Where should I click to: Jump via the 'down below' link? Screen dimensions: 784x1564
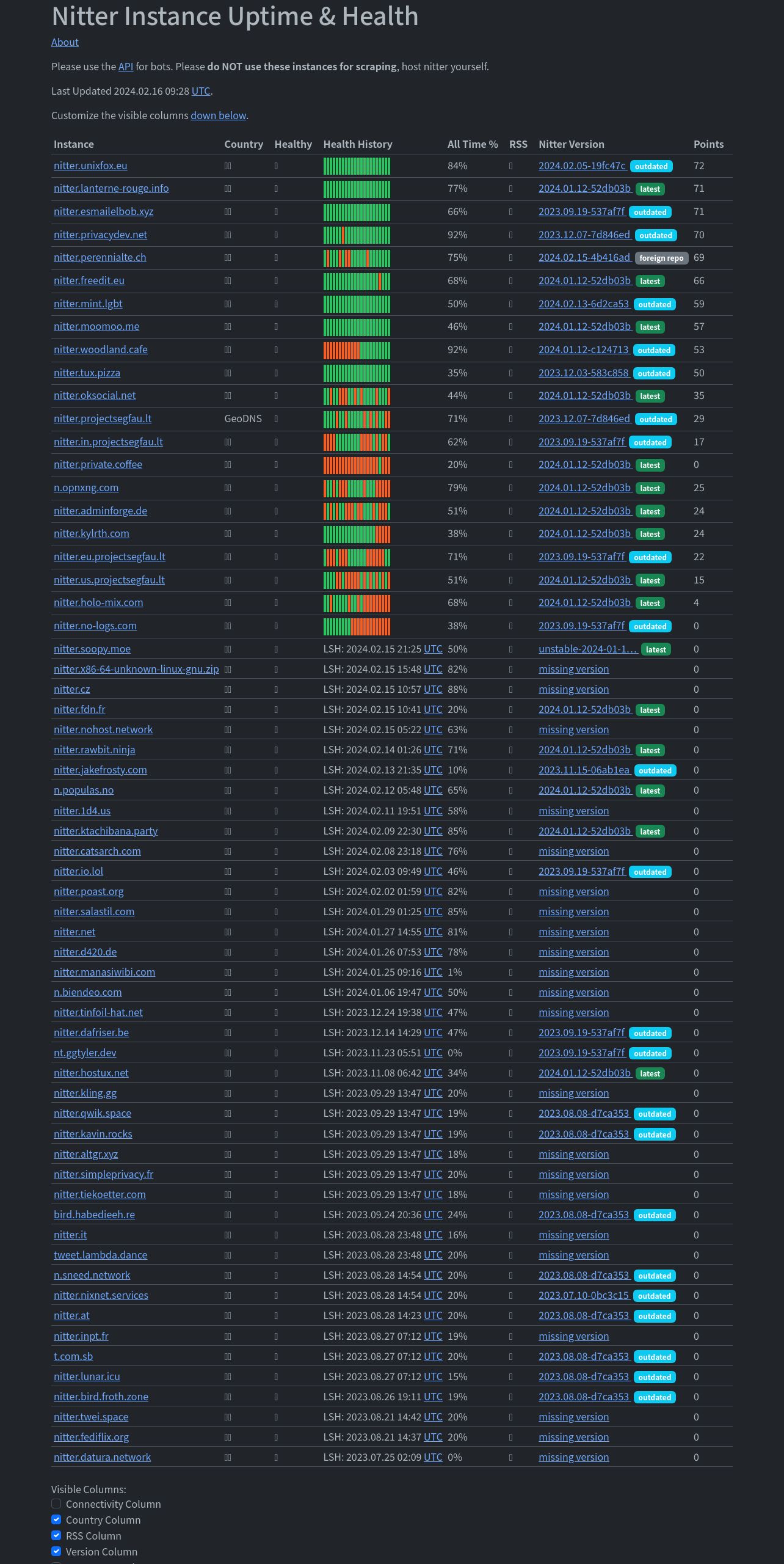(219, 115)
